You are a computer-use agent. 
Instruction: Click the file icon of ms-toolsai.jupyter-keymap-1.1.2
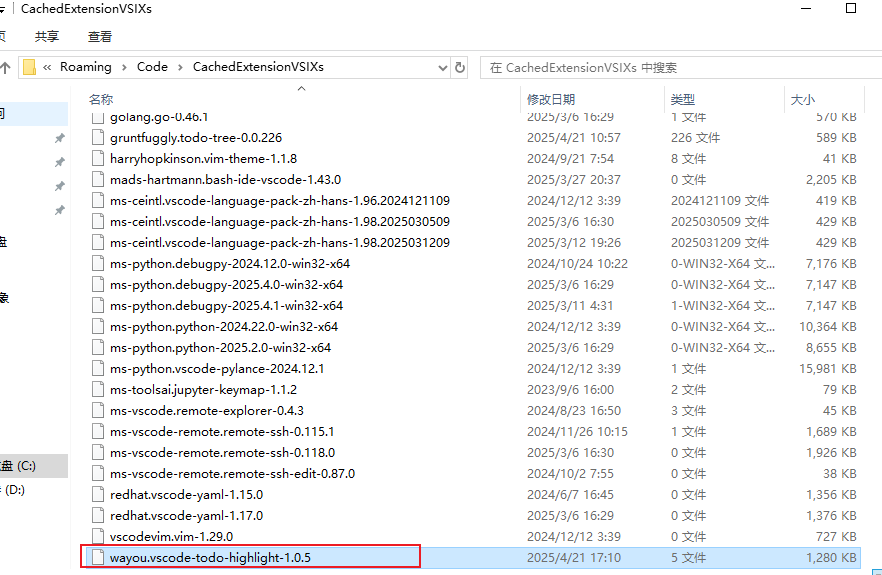point(98,390)
